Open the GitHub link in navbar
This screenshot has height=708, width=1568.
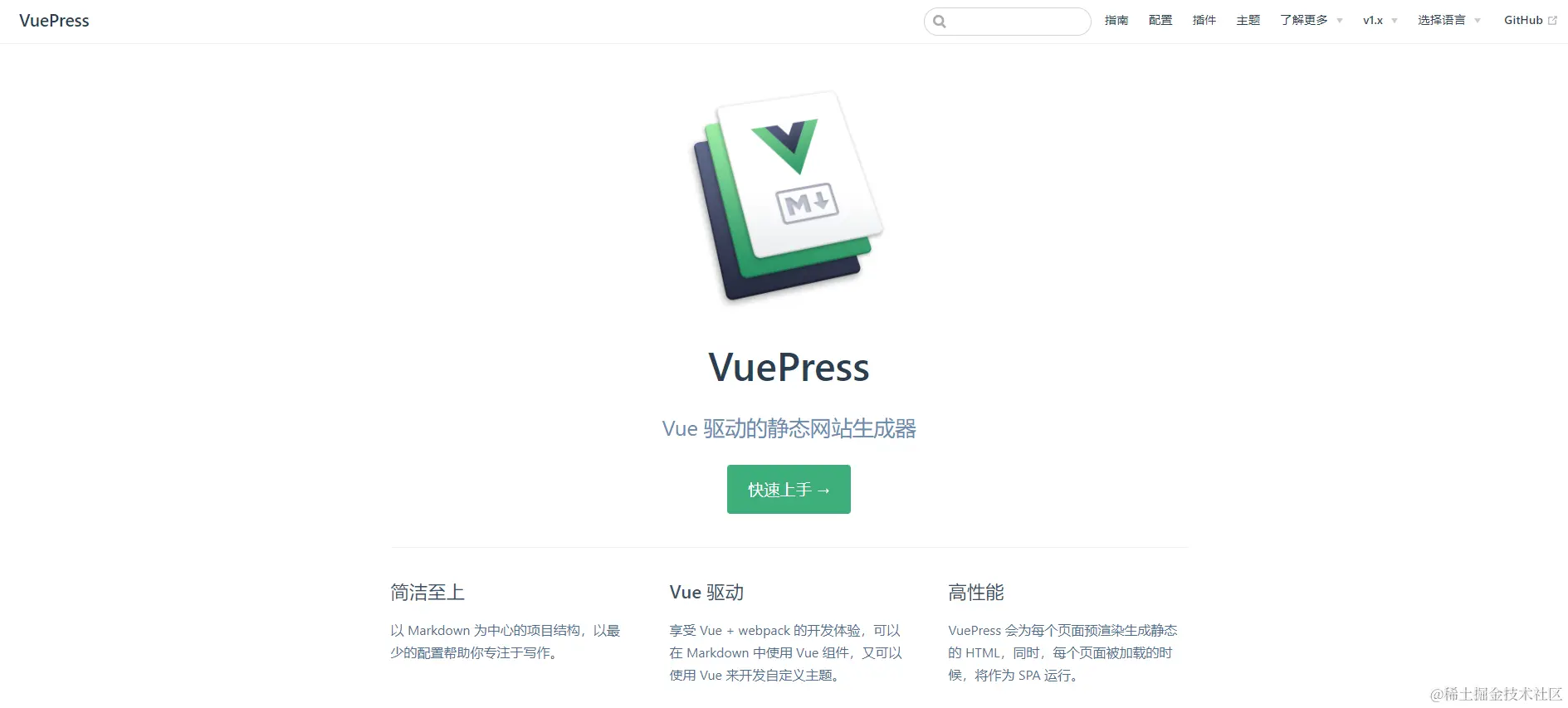point(1523,21)
